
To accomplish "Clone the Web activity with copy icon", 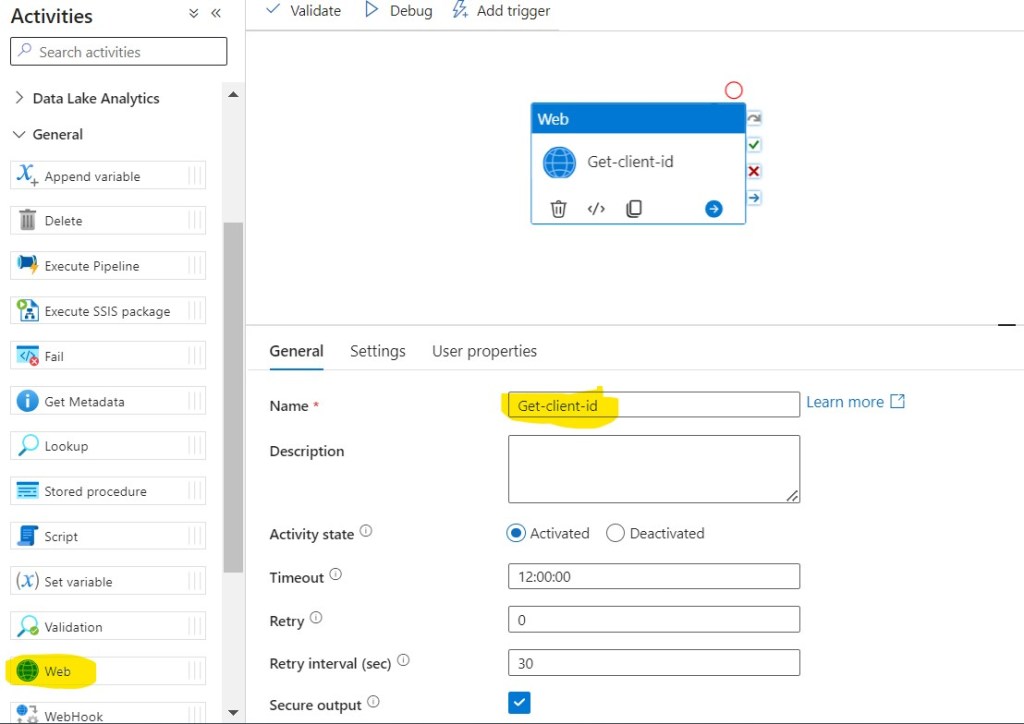I will 633,209.
